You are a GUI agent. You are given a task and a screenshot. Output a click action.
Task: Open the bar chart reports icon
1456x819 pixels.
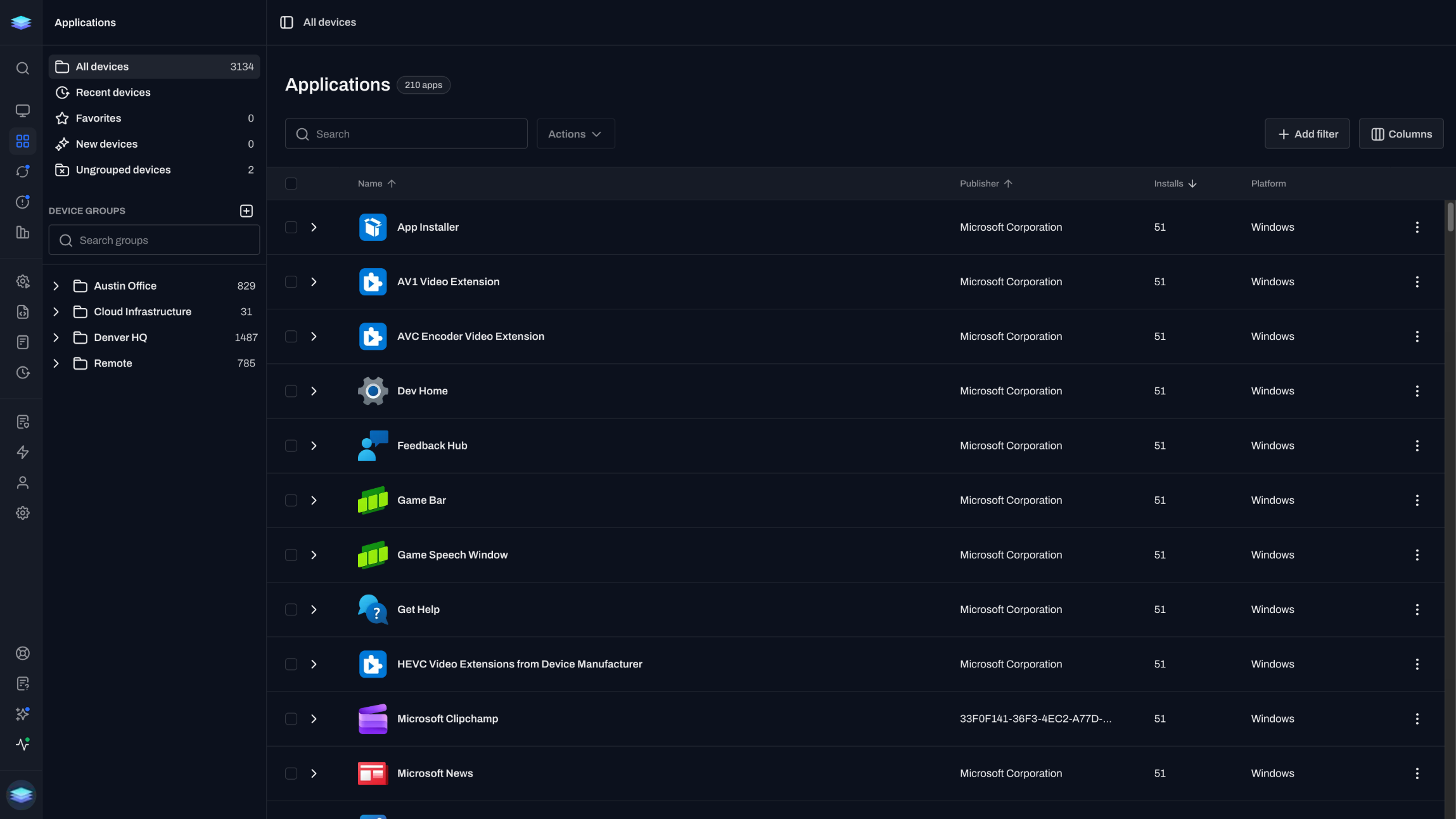[x=23, y=233]
